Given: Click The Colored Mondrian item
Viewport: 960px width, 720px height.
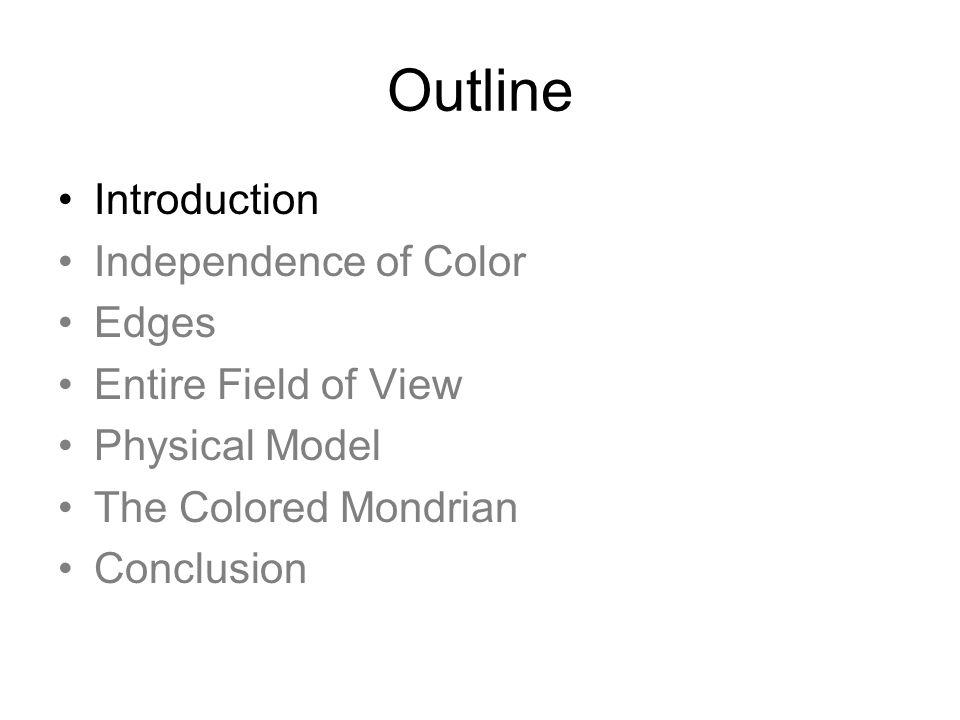Looking at the screenshot, I should tap(306, 507).
